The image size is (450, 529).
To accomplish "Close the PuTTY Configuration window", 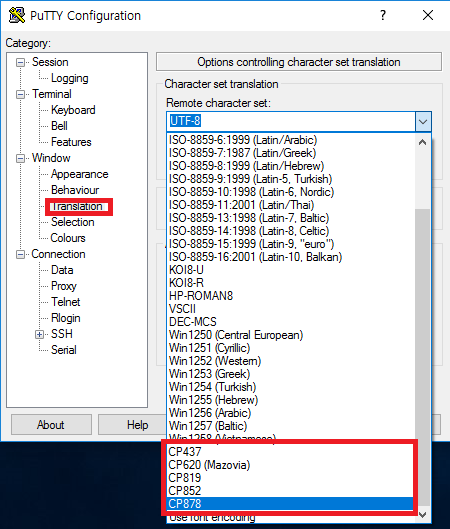I will click(428, 15).
